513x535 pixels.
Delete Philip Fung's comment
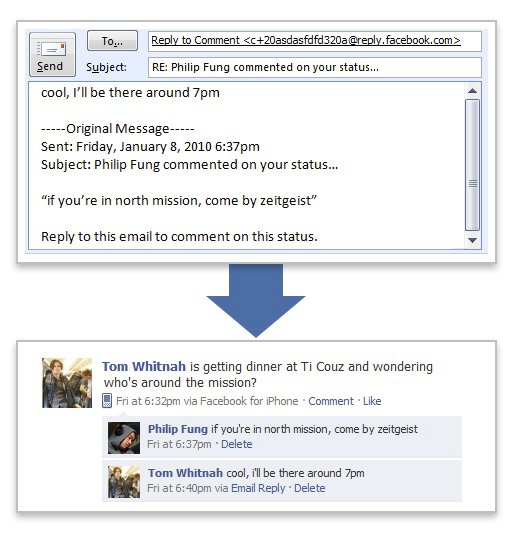click(237, 444)
